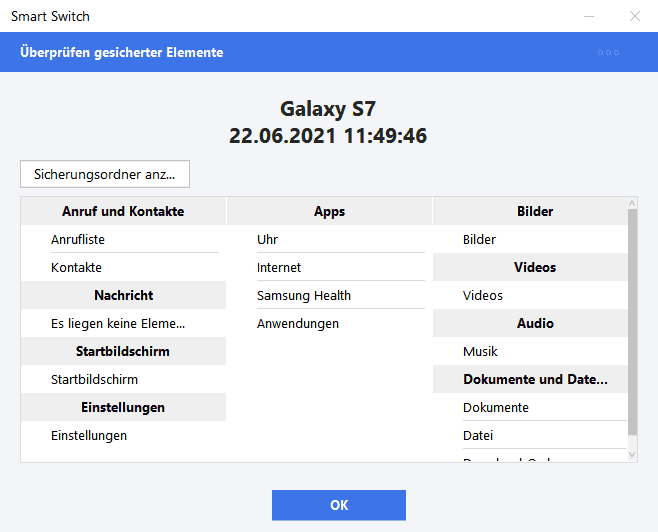Viewport: 658px width, 532px height.
Task: Open the Sicherungsordner anz... button
Action: [105, 174]
